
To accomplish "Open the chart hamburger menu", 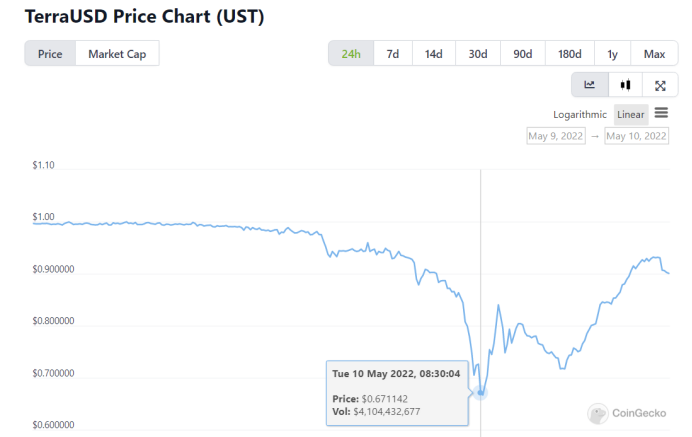I will 661,113.
